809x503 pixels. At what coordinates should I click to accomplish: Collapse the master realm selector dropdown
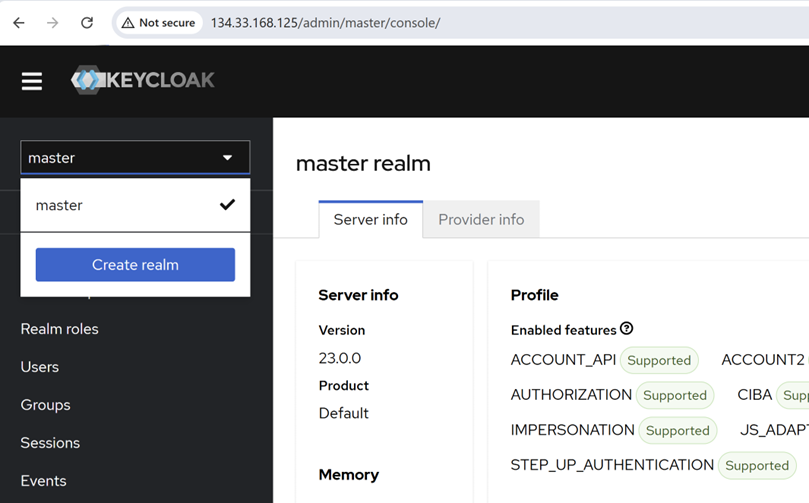pos(135,157)
